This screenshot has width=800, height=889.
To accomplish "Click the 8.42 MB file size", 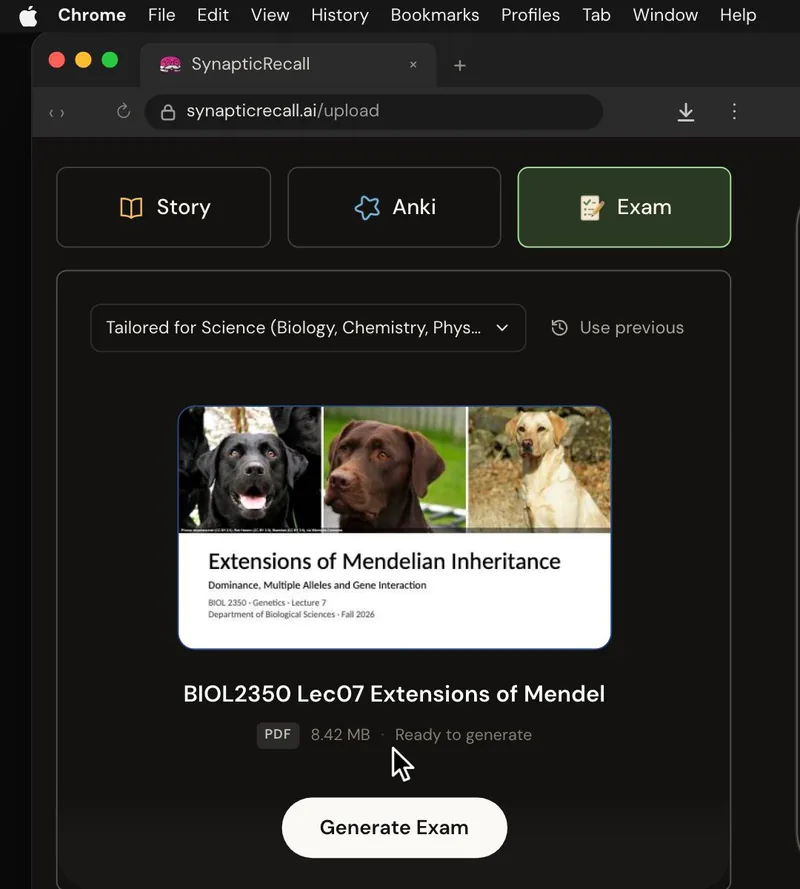I will [340, 735].
